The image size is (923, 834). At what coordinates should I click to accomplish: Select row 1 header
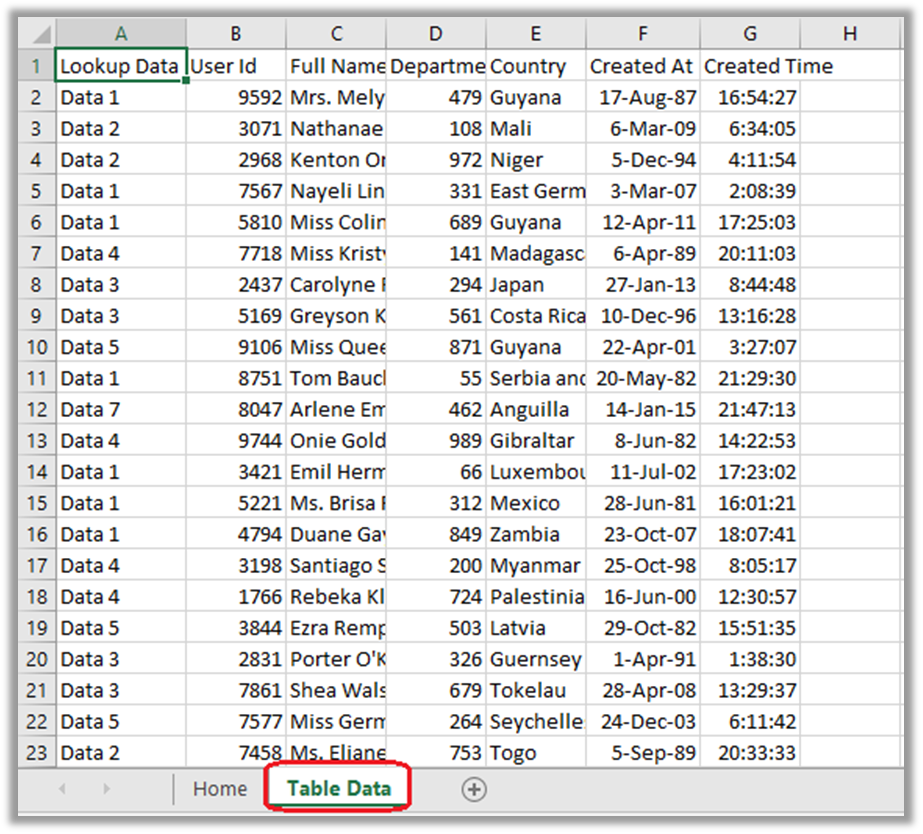37,66
